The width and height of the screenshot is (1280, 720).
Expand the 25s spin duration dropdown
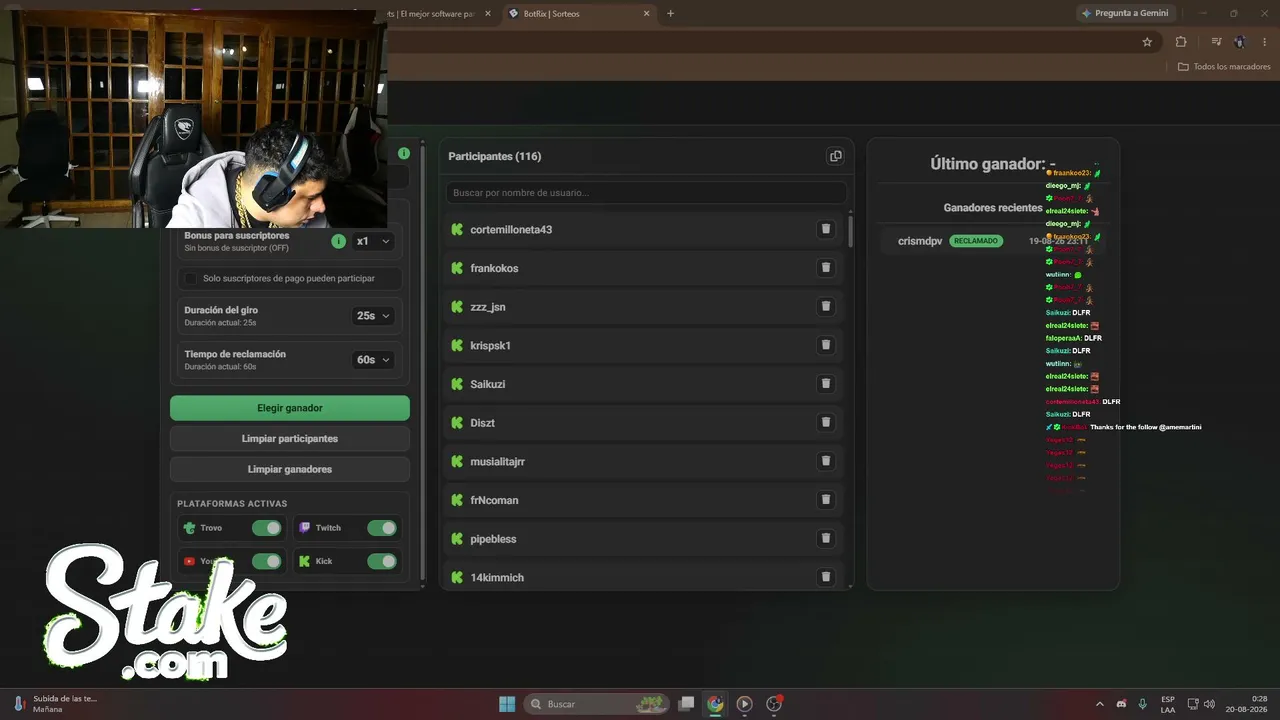click(x=373, y=315)
